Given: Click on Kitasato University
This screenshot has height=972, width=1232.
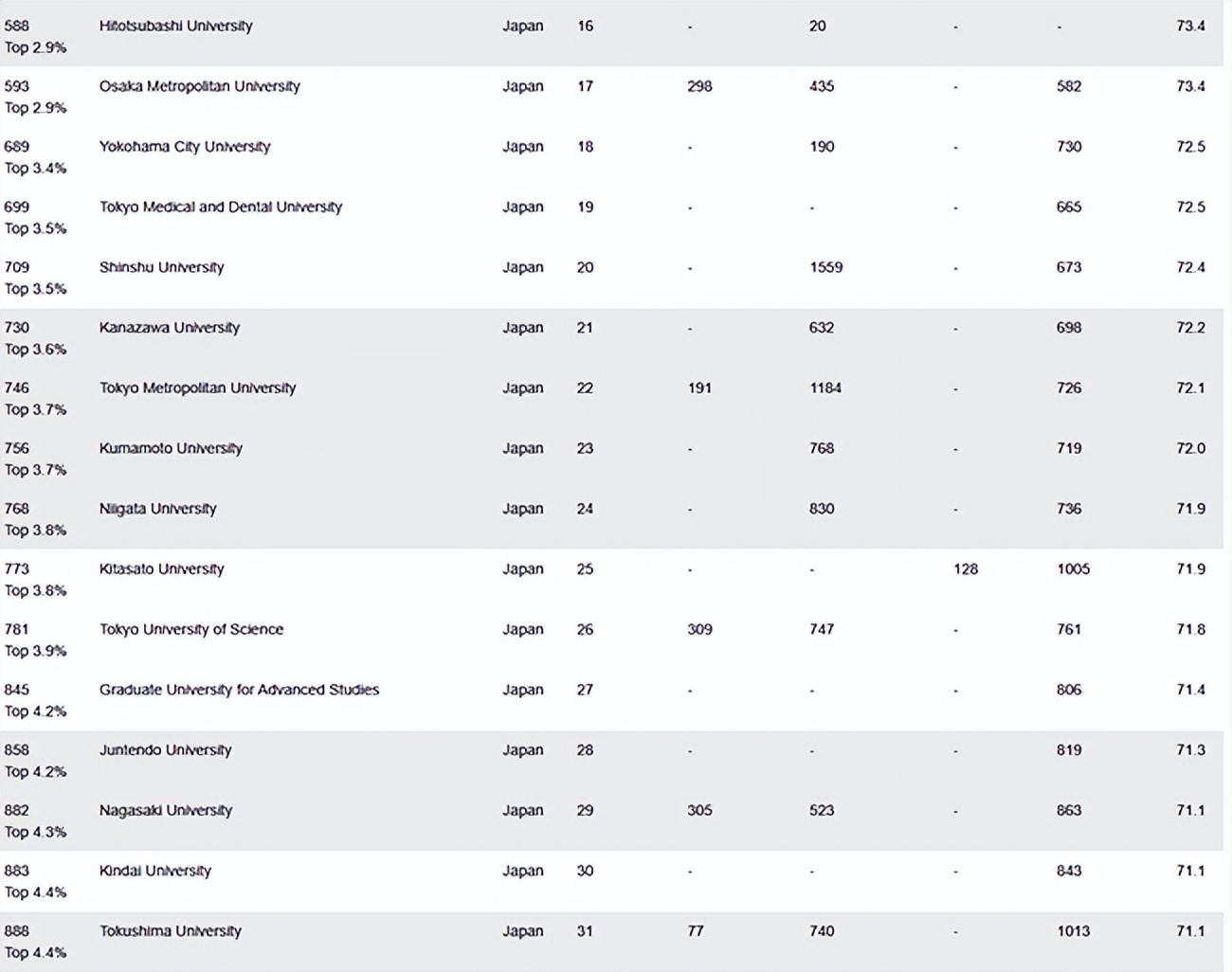Looking at the screenshot, I should [x=161, y=569].
